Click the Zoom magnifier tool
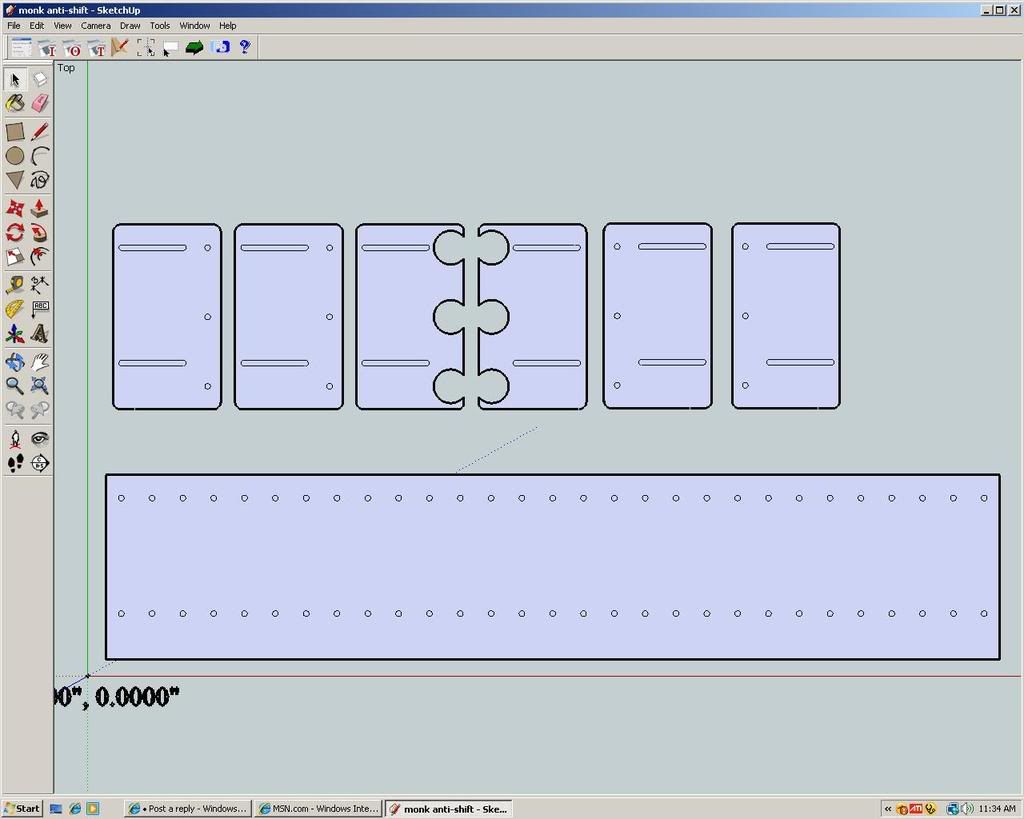This screenshot has width=1024, height=819. (x=15, y=385)
